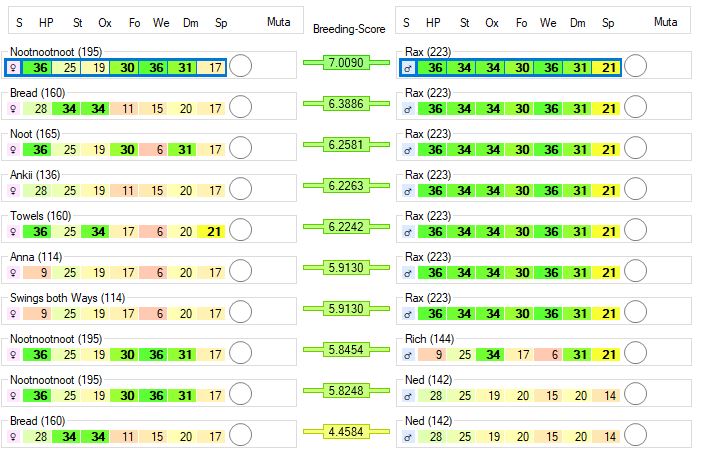Click the name Rich (144)

(429, 338)
